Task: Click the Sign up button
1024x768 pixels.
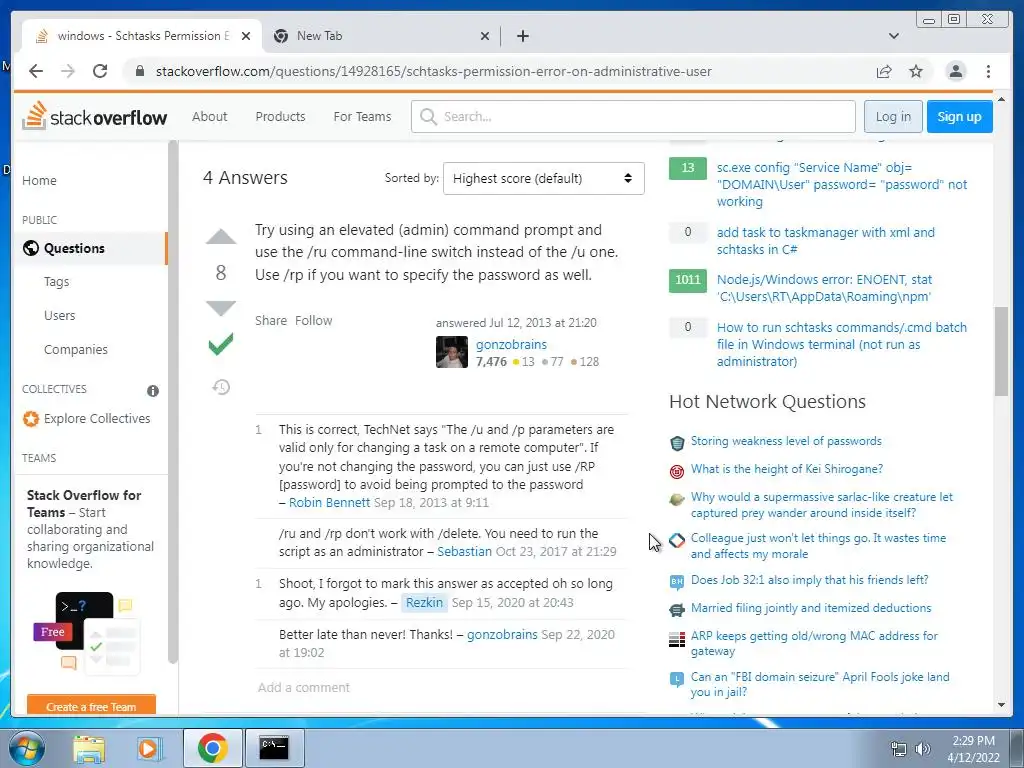Action: tap(959, 116)
